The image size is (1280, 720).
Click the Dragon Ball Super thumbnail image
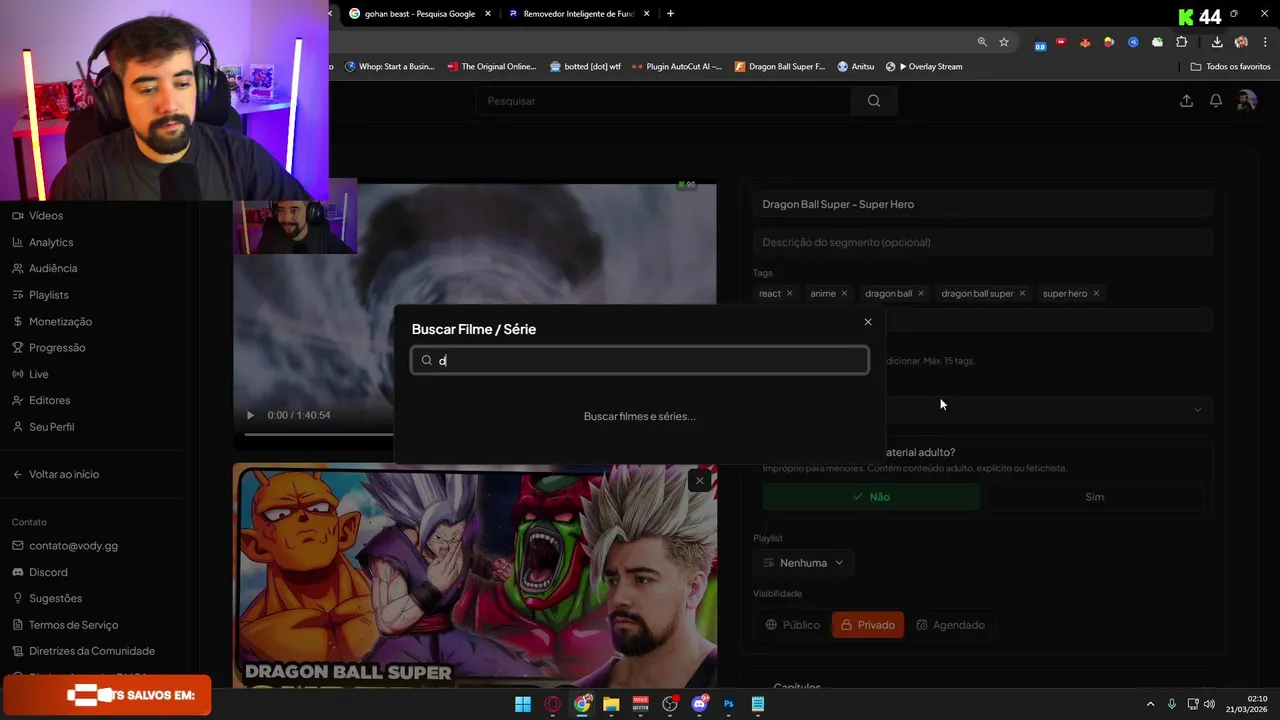475,576
